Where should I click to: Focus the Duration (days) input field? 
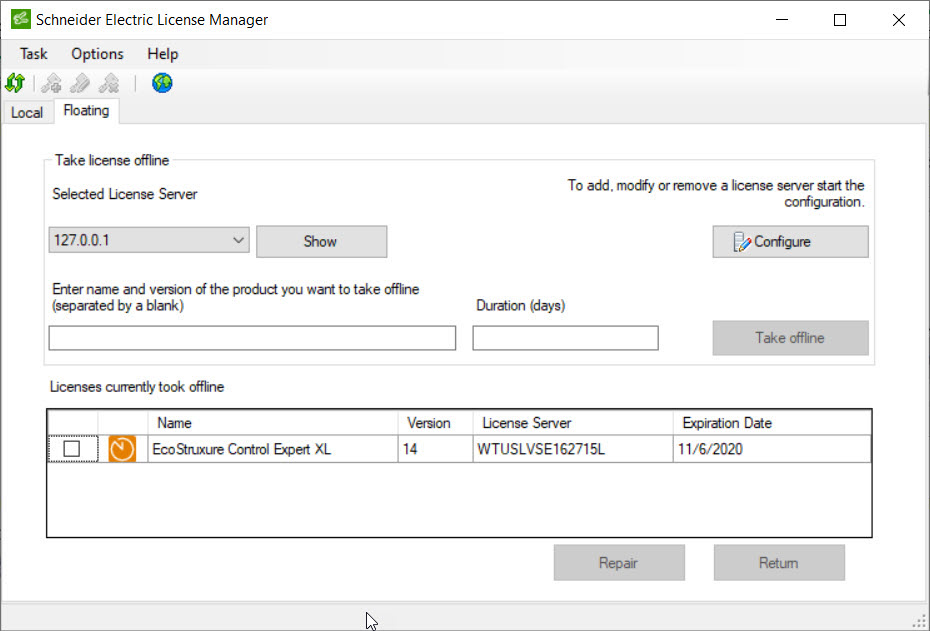565,338
